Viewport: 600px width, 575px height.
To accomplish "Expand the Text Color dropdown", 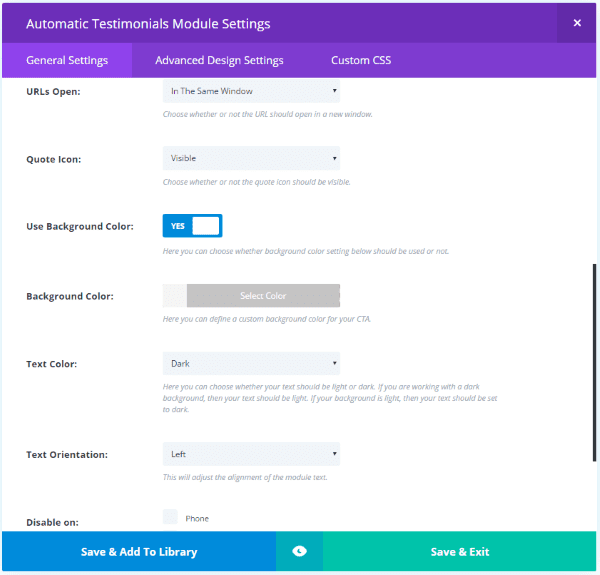I will 251,363.
